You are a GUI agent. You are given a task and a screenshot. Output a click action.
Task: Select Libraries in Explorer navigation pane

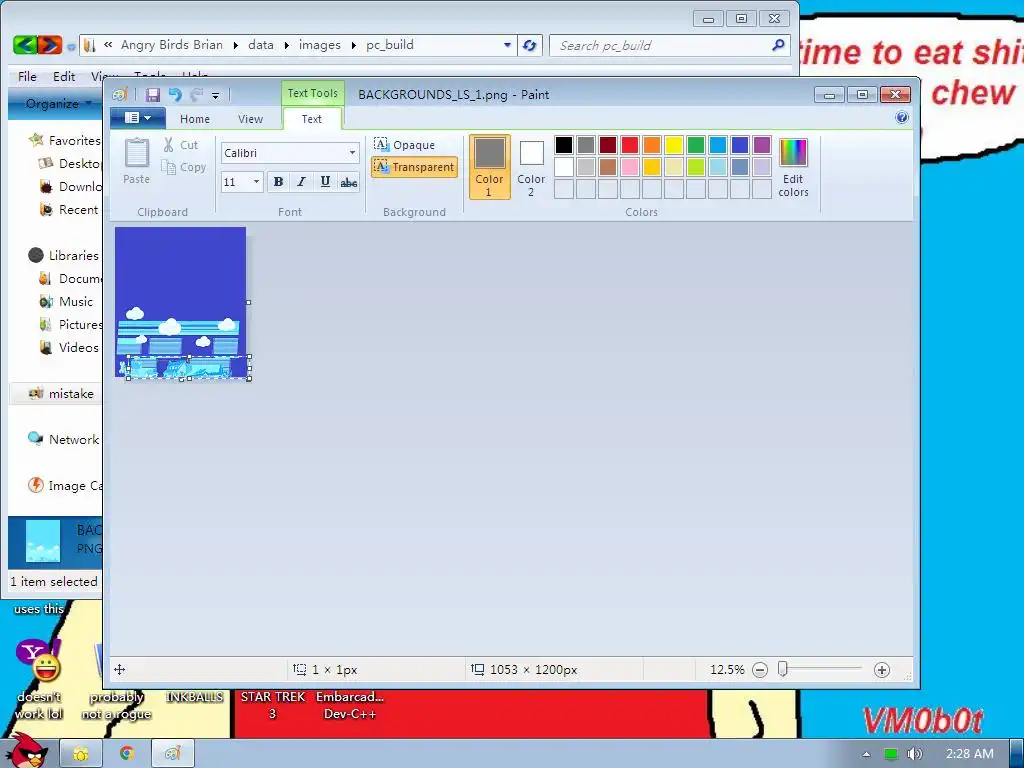[x=64, y=255]
